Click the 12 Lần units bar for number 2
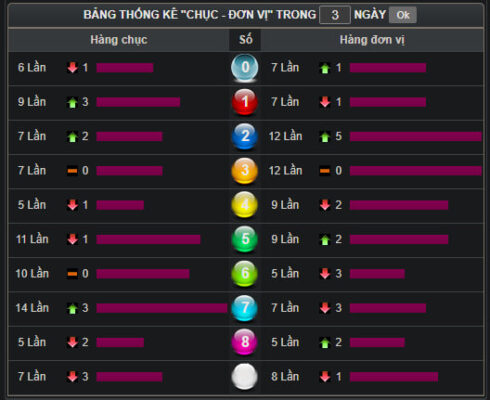 [x=416, y=136]
